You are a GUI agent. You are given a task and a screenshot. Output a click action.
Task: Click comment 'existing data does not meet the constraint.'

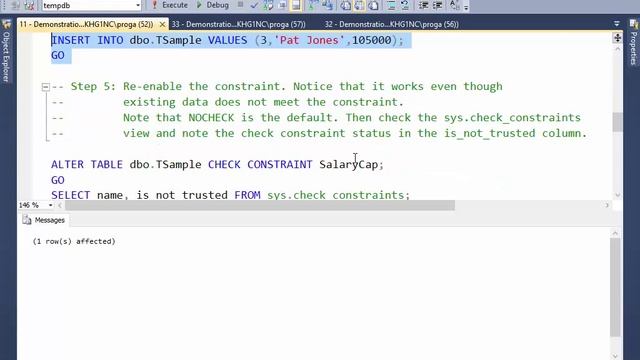[x=263, y=102]
